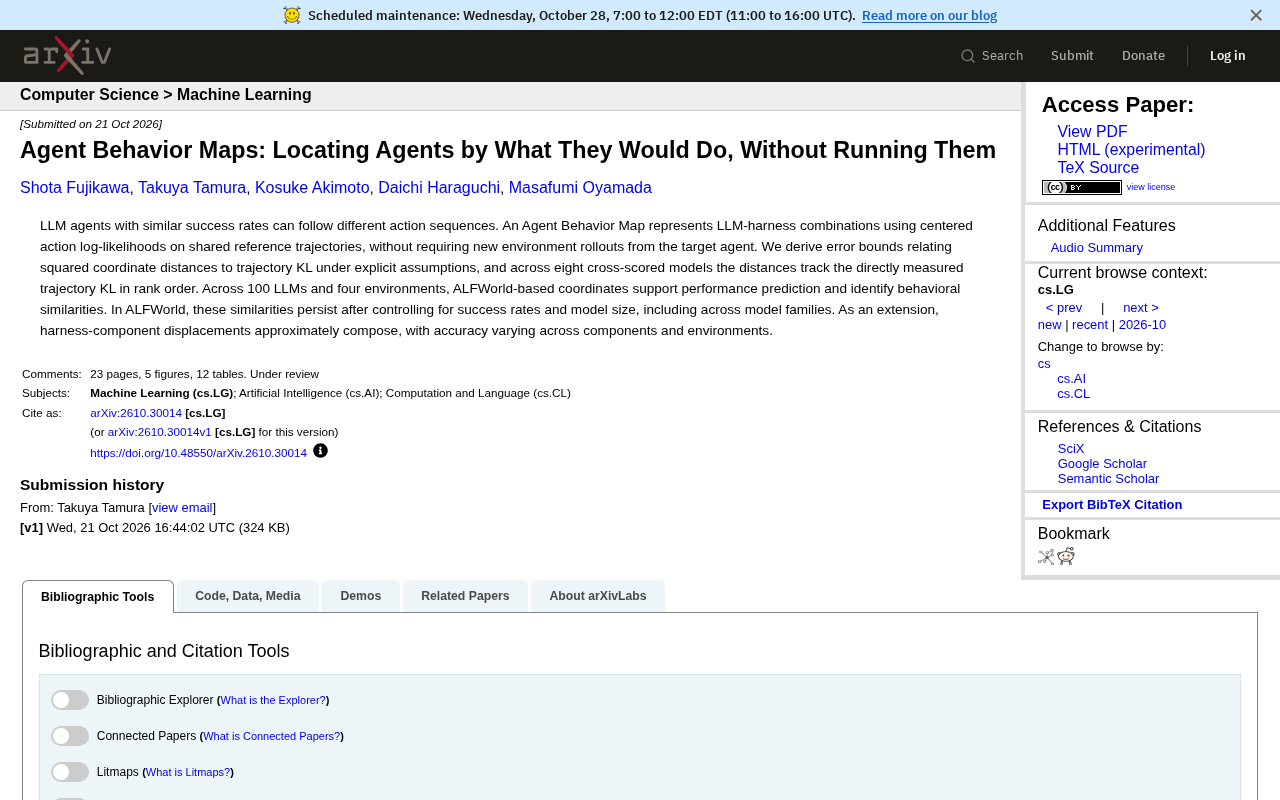The height and width of the screenshot is (800, 1280).
Task: Open What is Connected Papers? link
Action: pos(271,736)
